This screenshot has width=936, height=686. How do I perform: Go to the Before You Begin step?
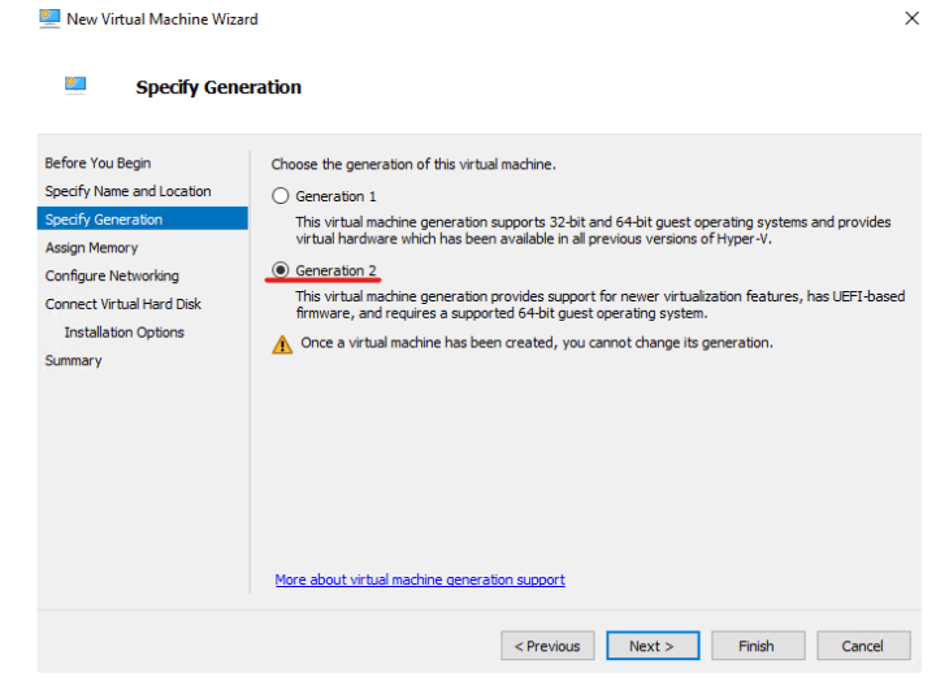pyautogui.click(x=98, y=163)
